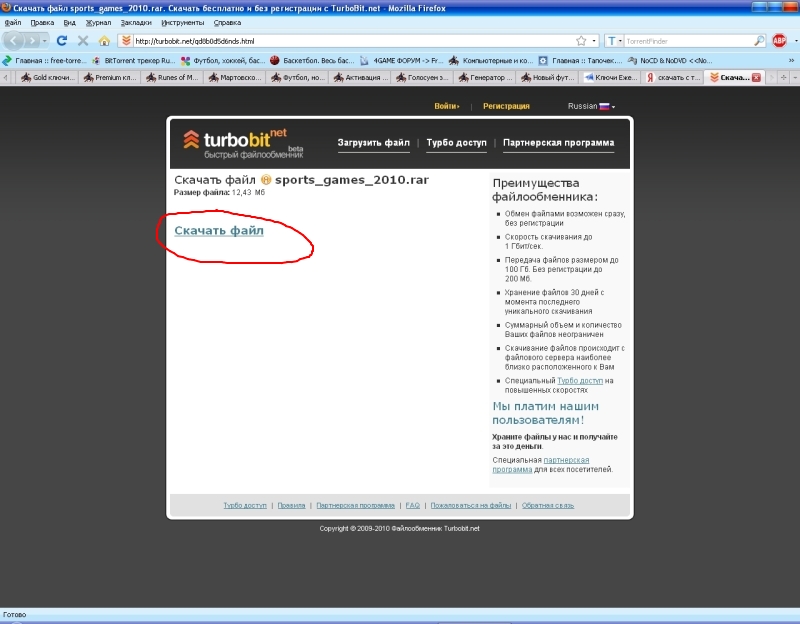Open the '4GAME ФОРУМ' bookmark
This screenshot has height=624, width=800.
click(x=402, y=60)
